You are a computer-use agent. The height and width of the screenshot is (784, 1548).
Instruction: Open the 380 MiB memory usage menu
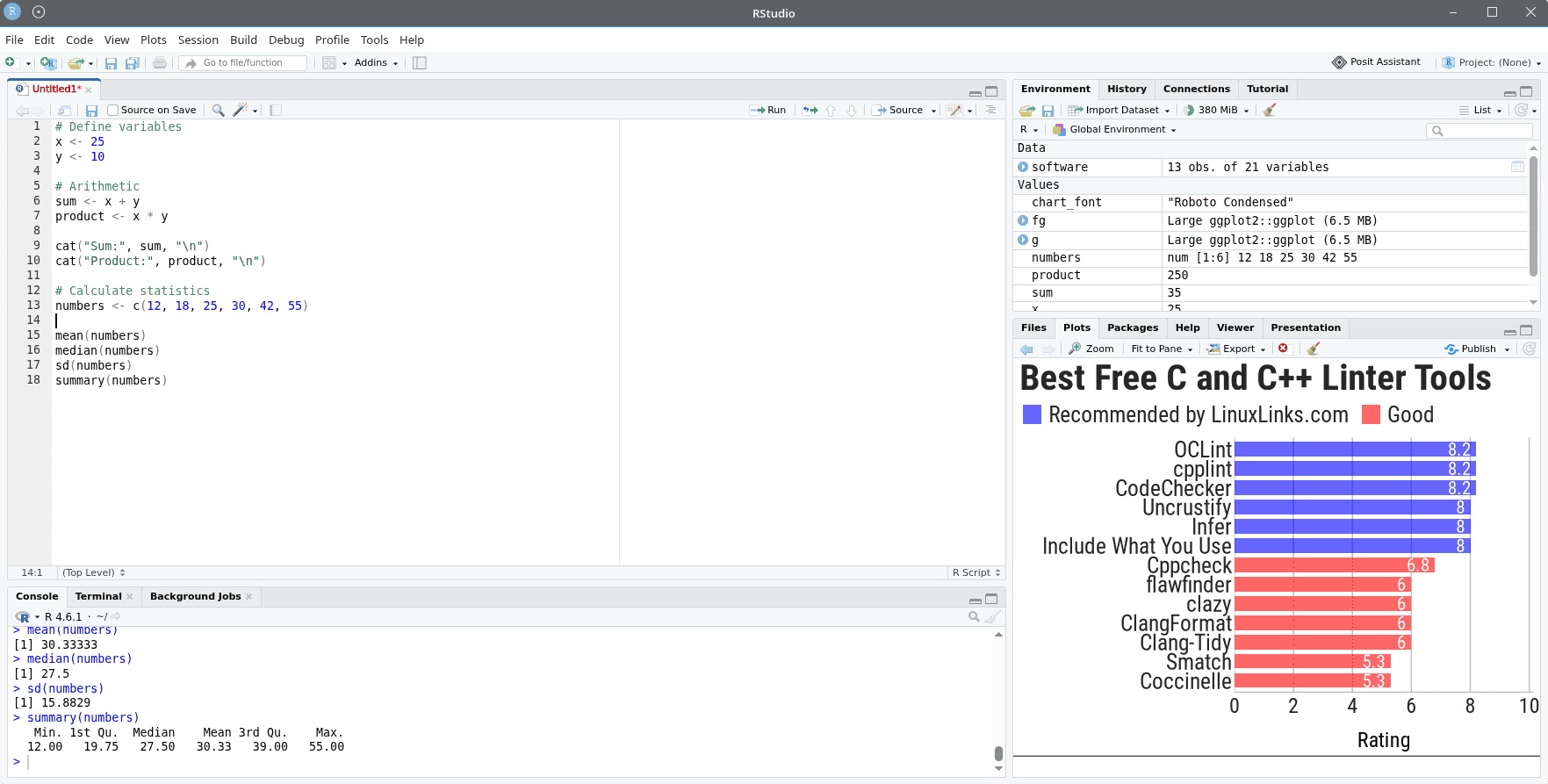tap(1216, 110)
